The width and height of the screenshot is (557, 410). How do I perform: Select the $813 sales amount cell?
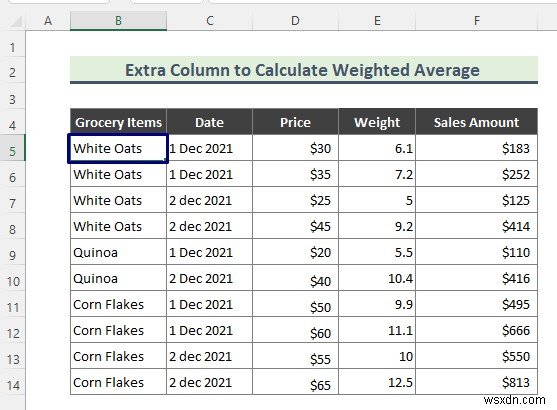click(476, 382)
